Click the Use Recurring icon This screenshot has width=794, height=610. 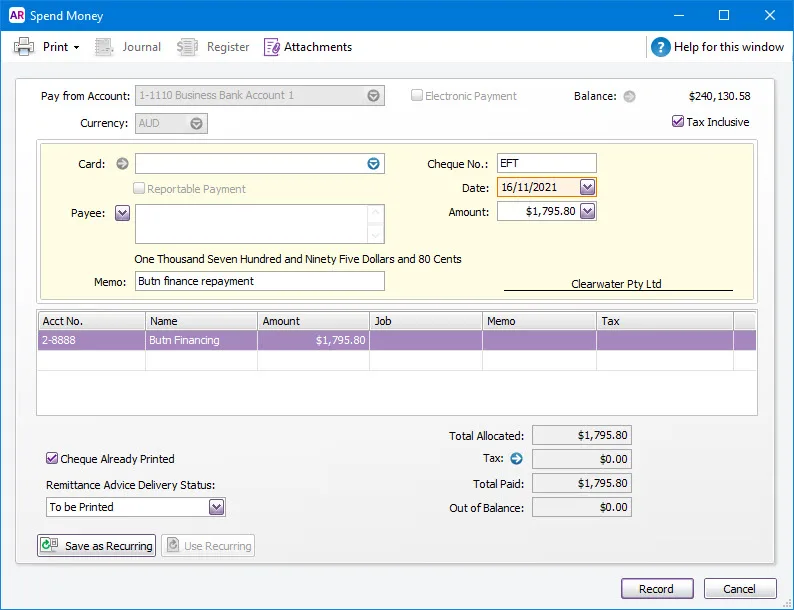pyautogui.click(x=173, y=545)
